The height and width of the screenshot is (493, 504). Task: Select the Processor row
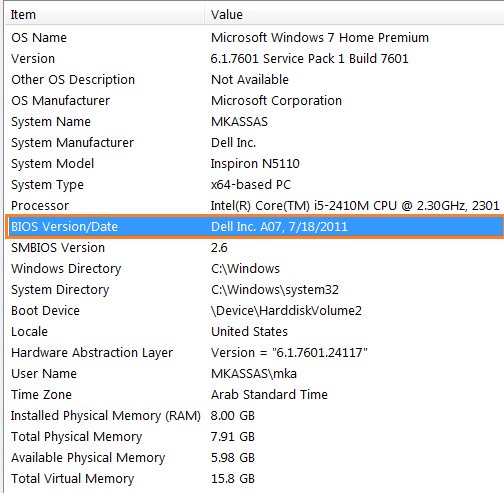[255, 206]
